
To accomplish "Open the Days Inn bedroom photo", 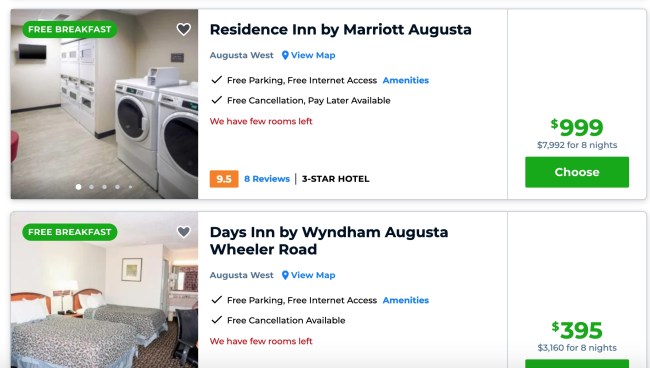I will point(104,290).
